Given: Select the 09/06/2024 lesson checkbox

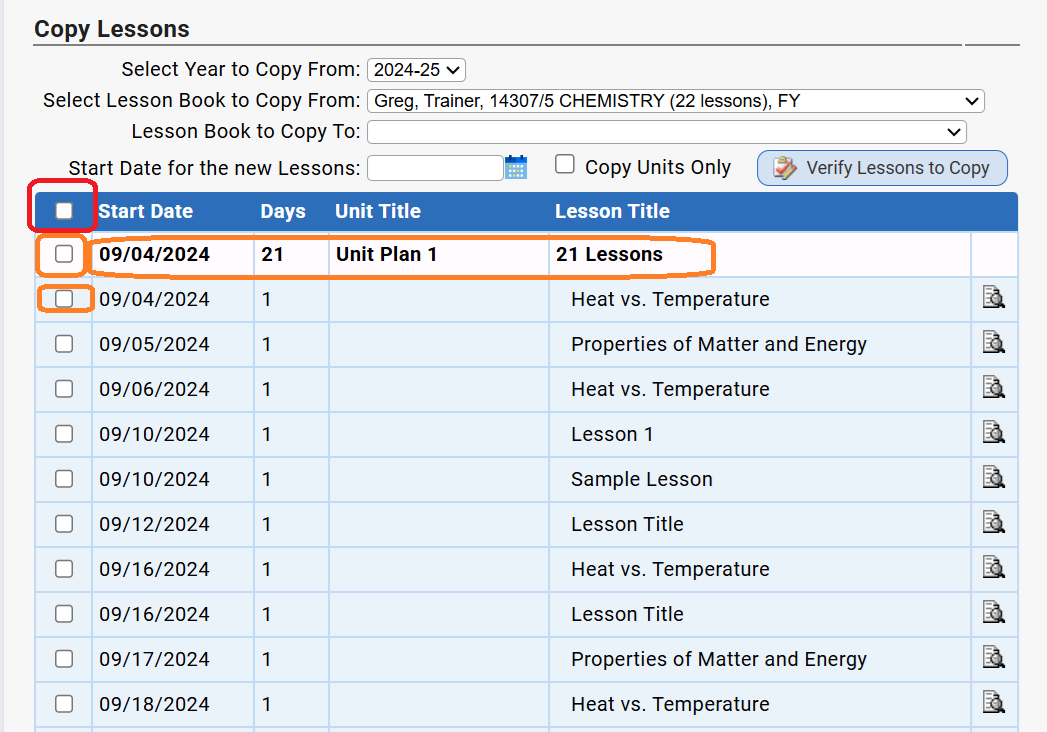Looking at the screenshot, I should coord(64,389).
